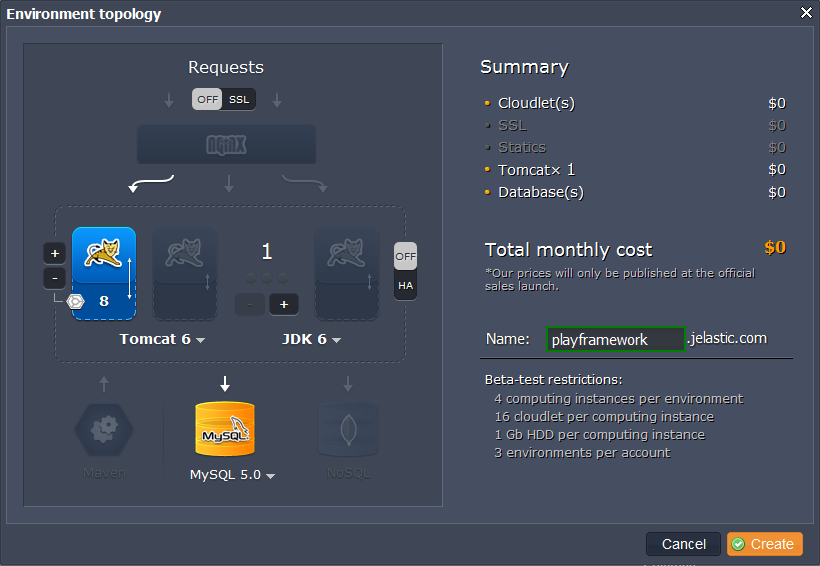Add a server node with plus button

(x=284, y=304)
